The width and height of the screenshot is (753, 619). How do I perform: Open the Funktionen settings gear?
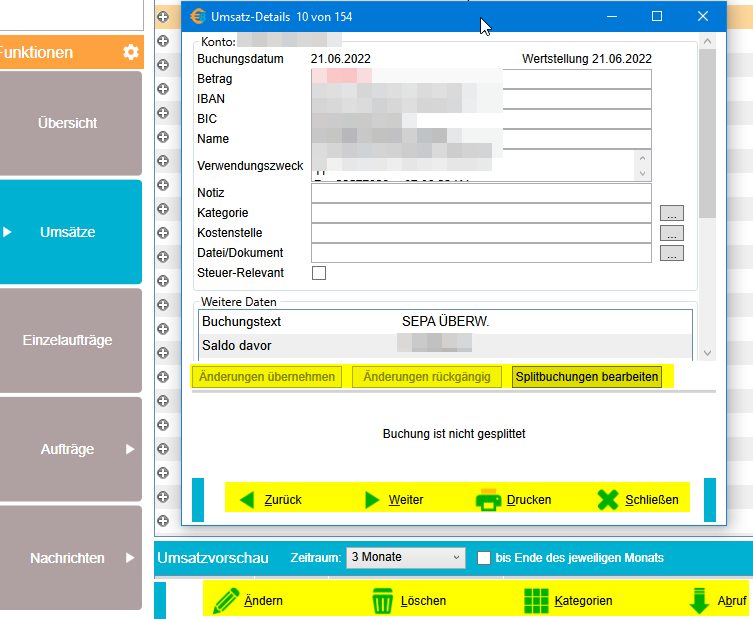(x=131, y=52)
